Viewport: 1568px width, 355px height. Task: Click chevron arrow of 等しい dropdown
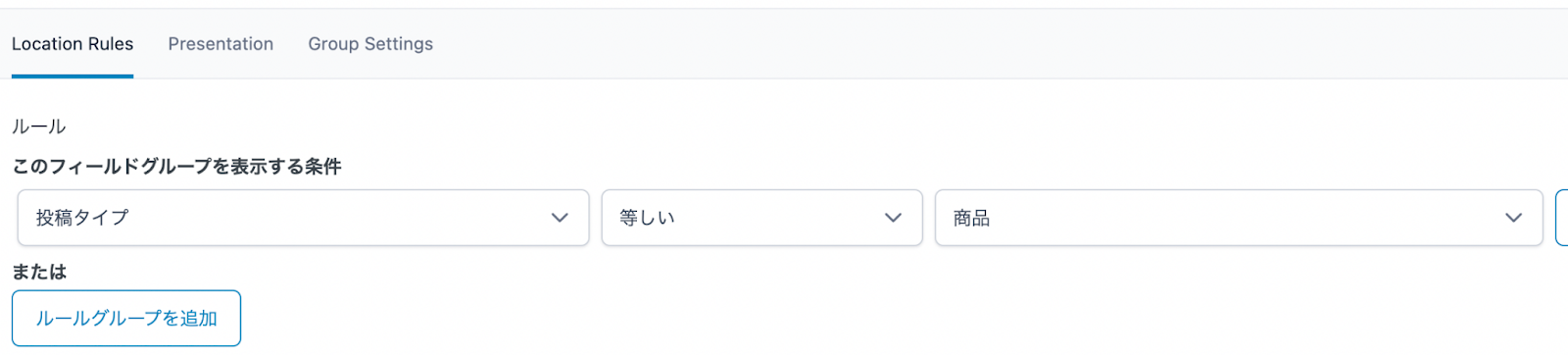[x=893, y=218]
